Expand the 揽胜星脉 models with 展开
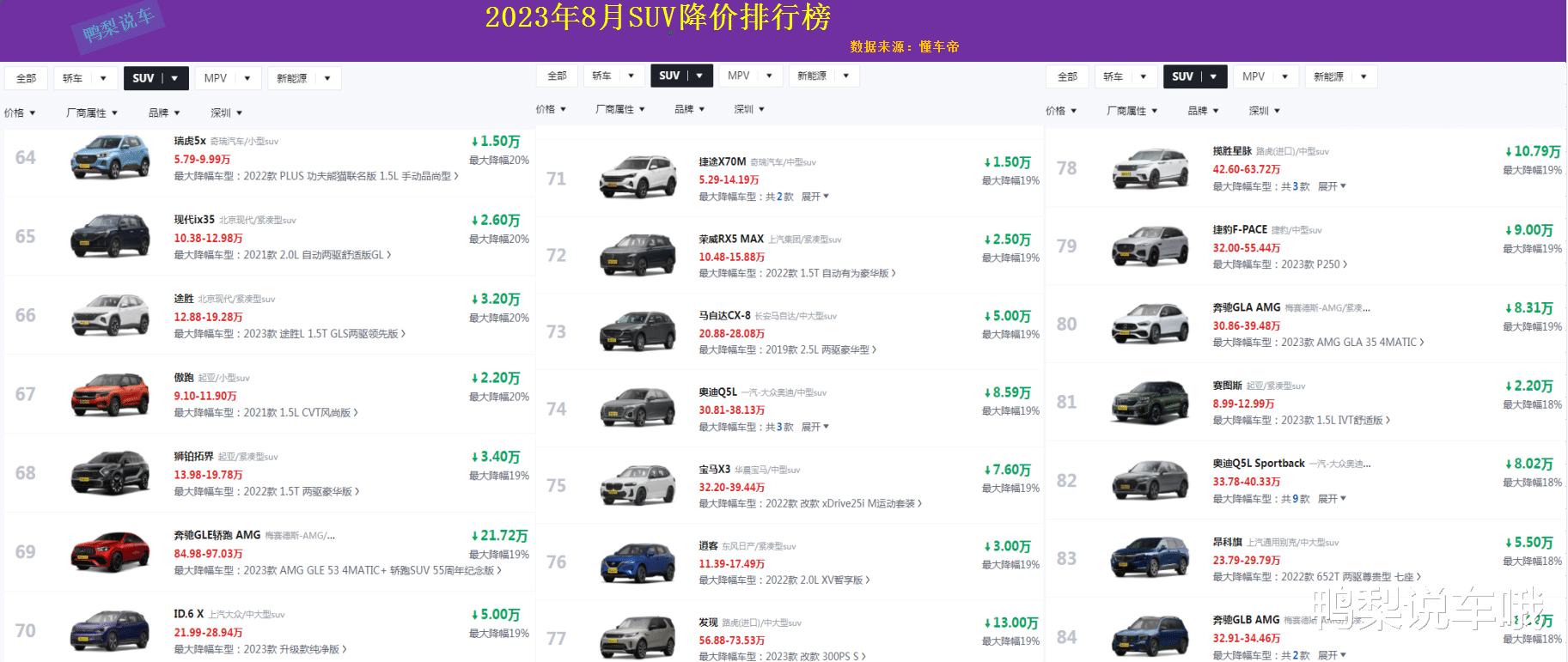Image resolution: width=1568 pixels, height=662 pixels. click(x=1332, y=186)
